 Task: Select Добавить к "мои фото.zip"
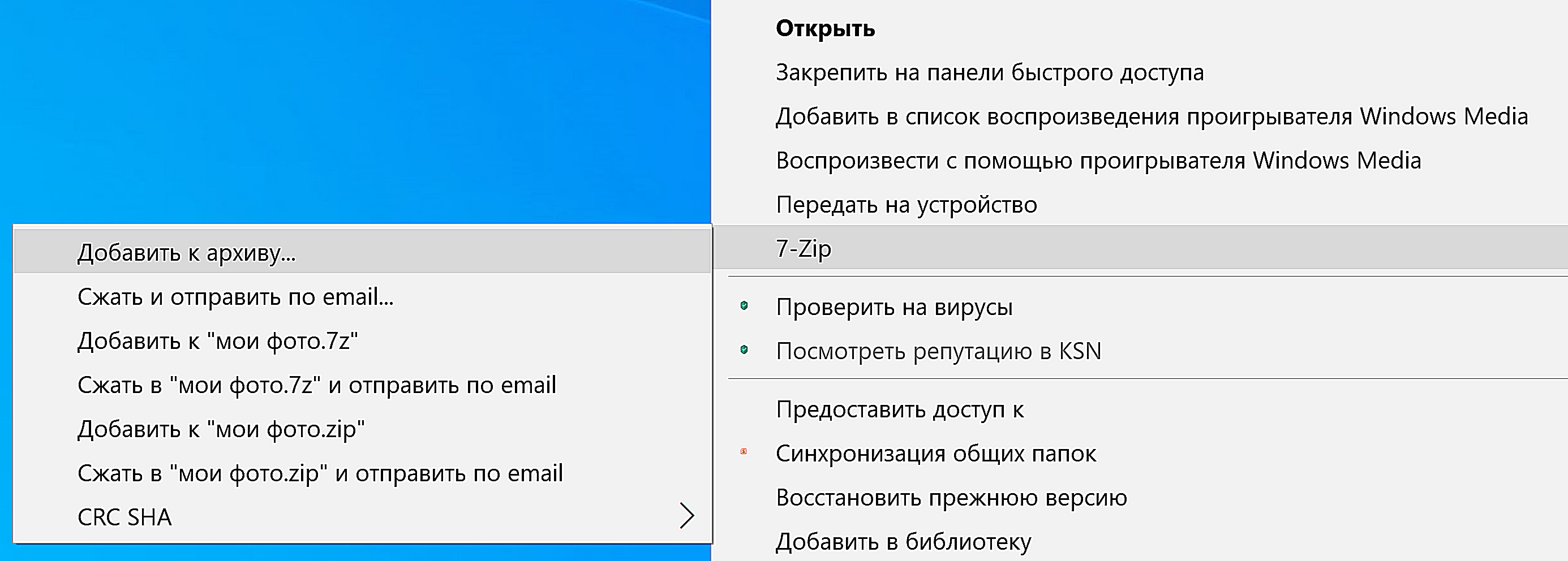point(363,429)
